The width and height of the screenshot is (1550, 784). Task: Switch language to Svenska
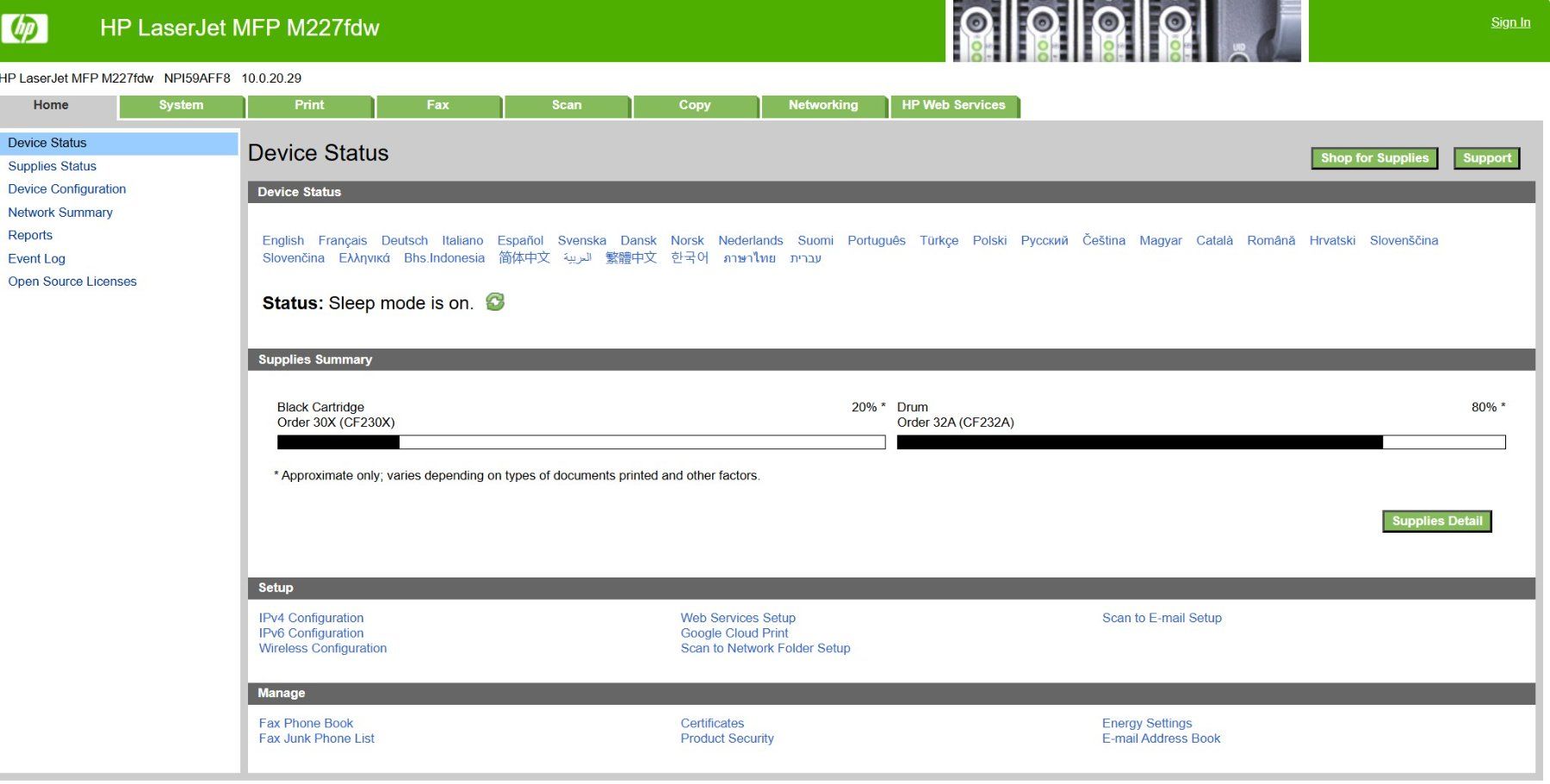(582, 241)
